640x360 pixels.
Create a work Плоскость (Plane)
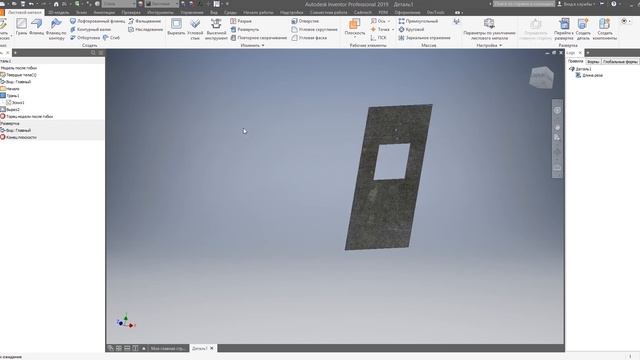[355, 27]
